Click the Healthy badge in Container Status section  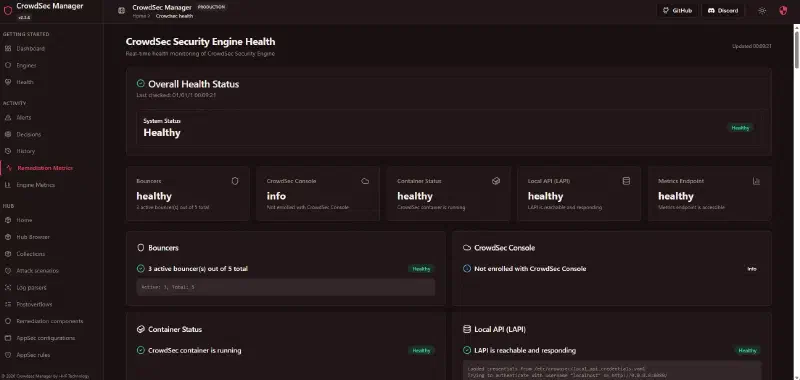(x=421, y=350)
